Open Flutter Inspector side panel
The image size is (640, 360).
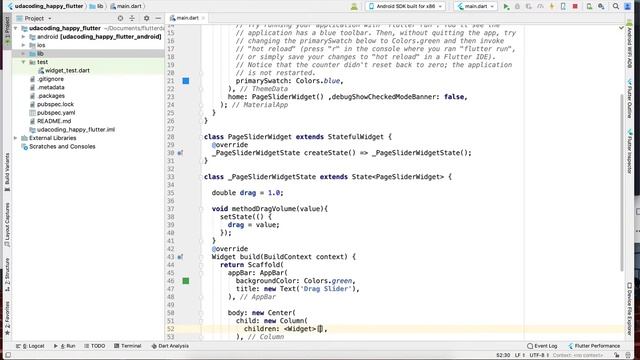pos(629,152)
